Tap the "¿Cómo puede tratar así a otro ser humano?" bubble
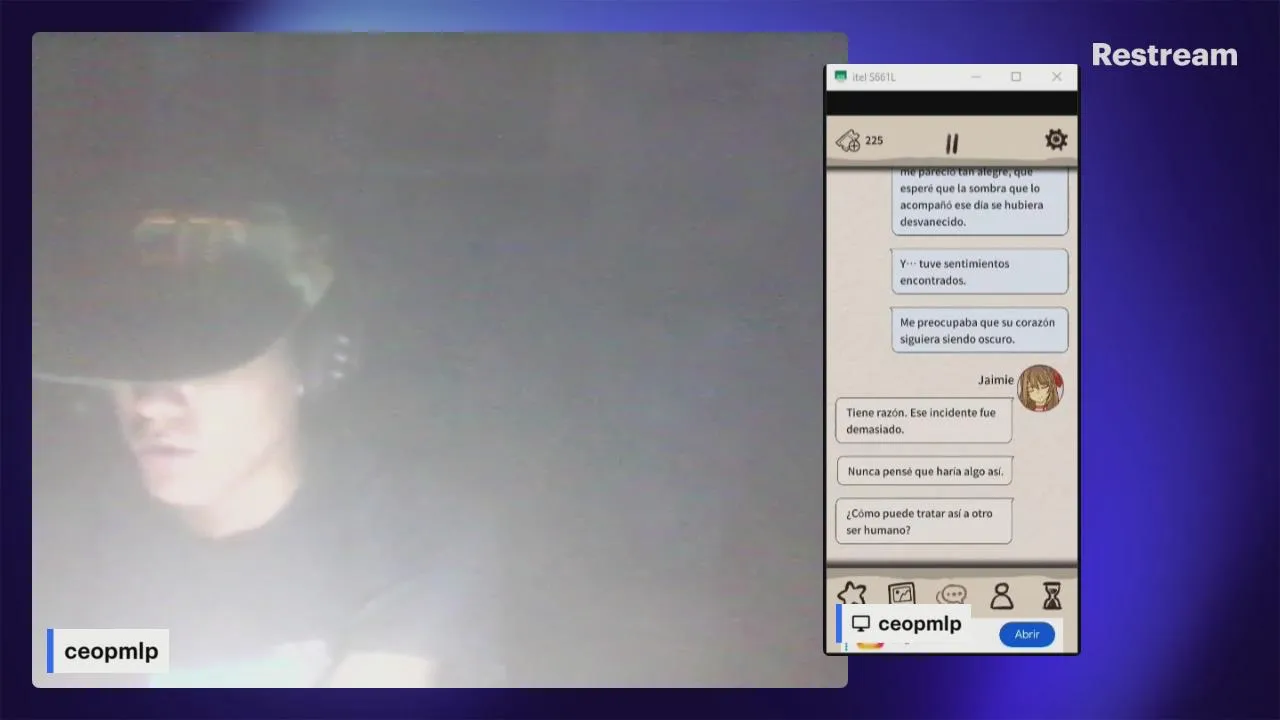Viewport: 1280px width, 720px height. (x=924, y=521)
